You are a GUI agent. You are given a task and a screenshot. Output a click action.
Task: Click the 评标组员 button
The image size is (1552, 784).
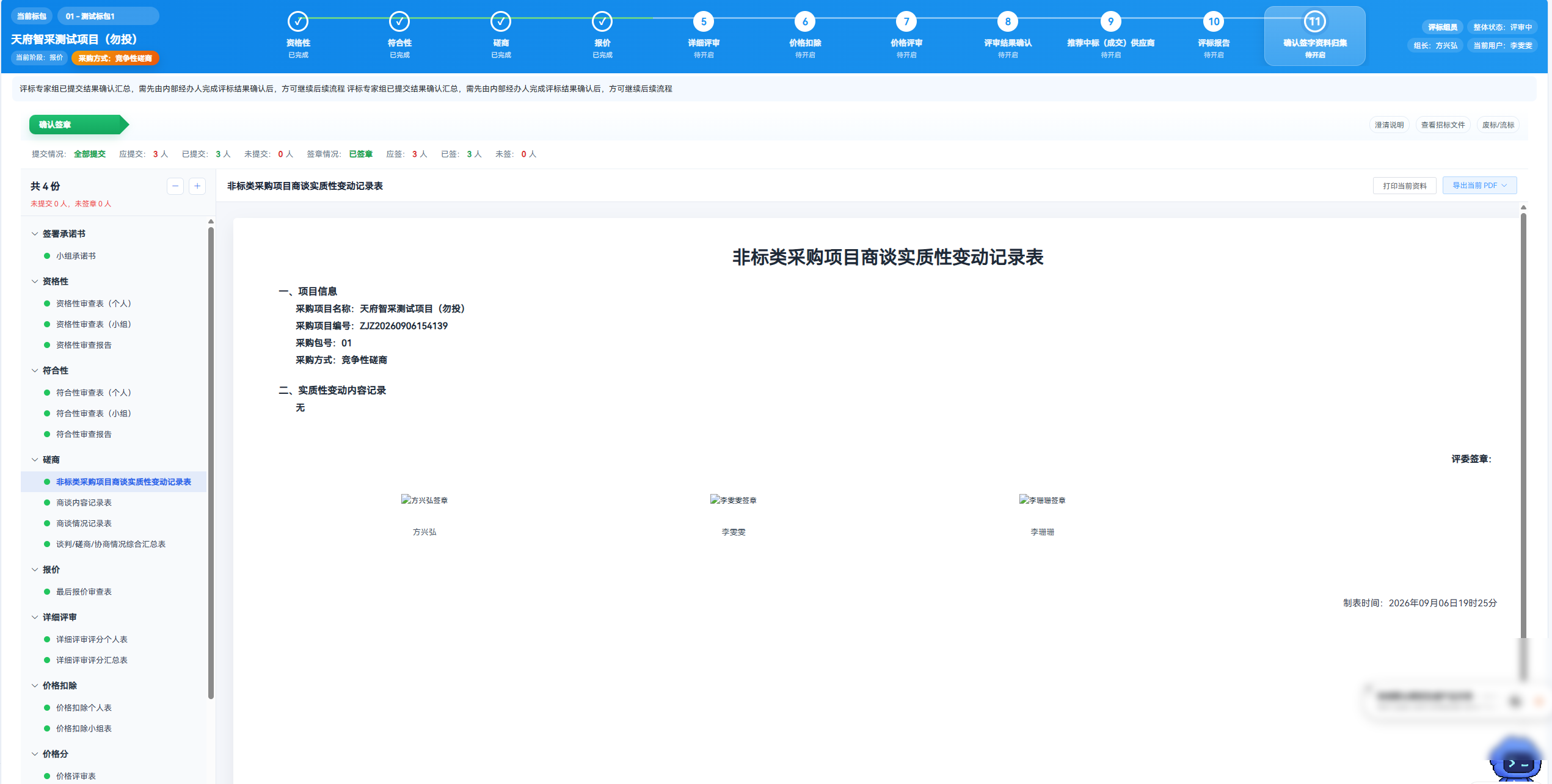[1442, 27]
